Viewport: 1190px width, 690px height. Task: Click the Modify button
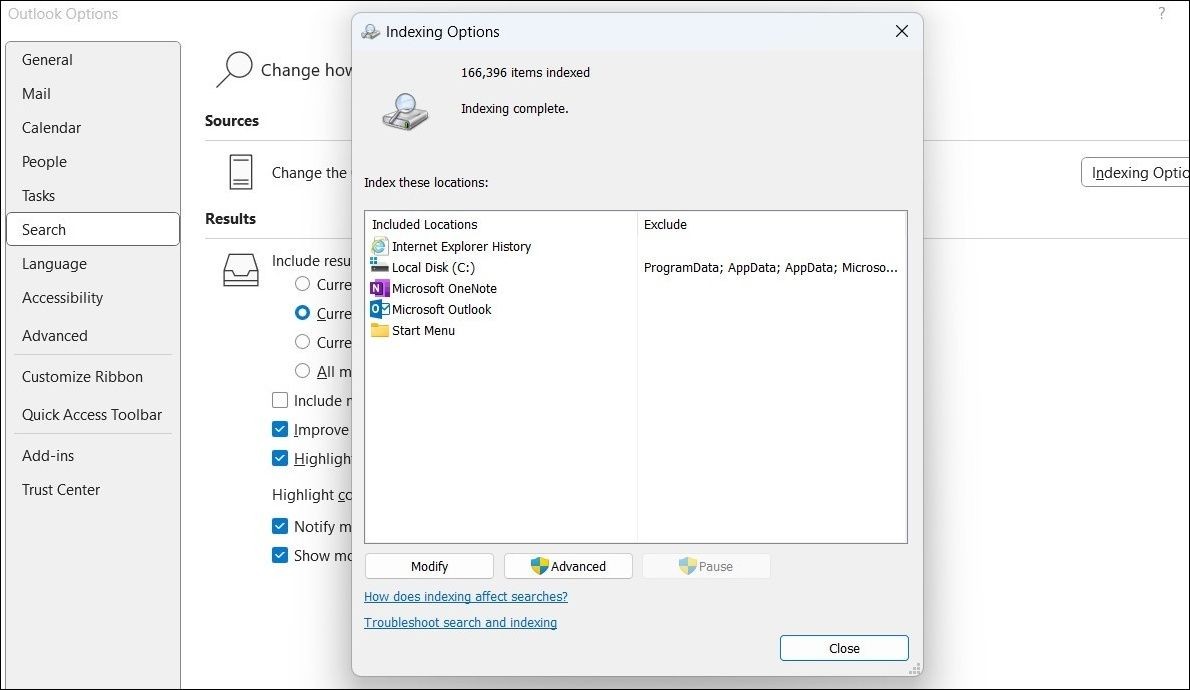pos(430,566)
